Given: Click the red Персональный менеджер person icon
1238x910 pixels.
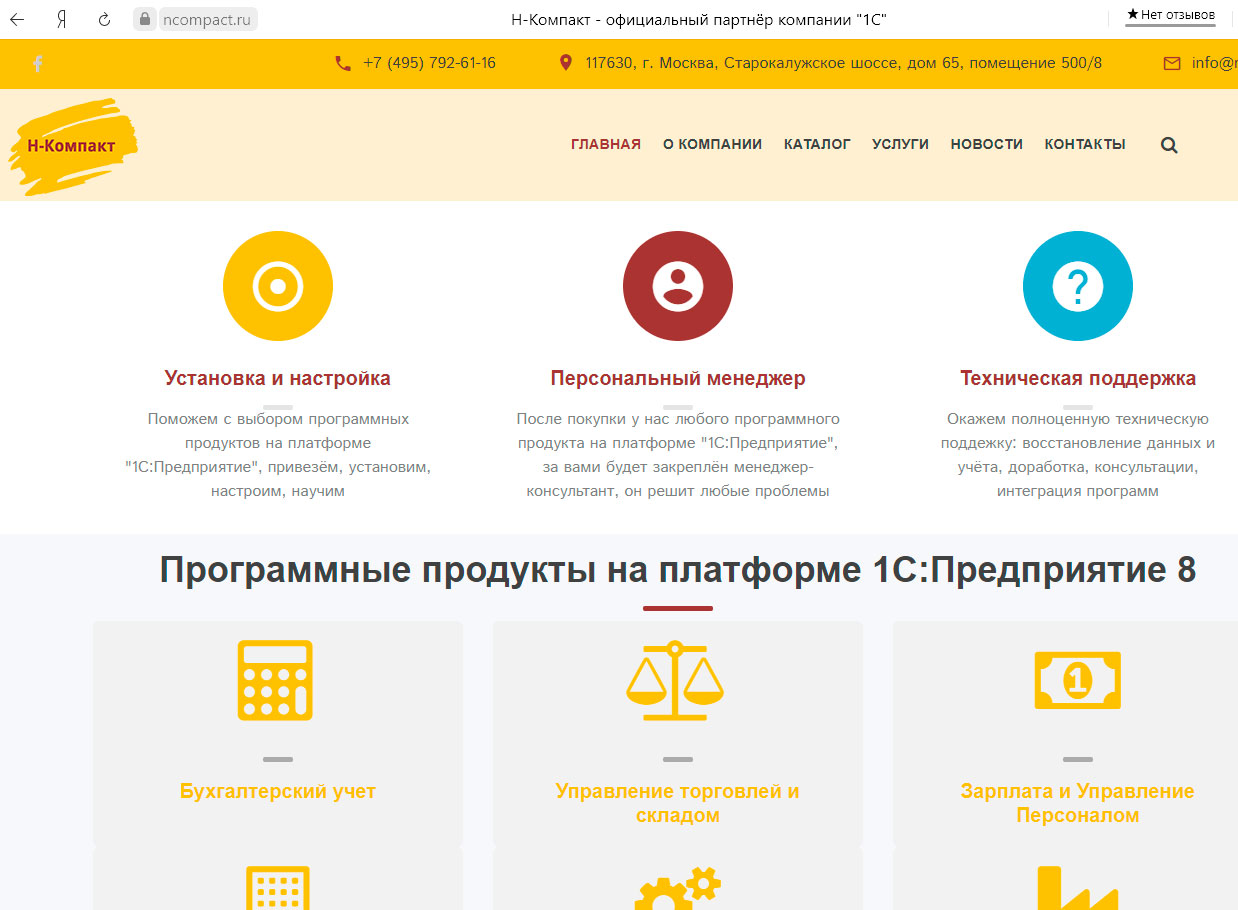Looking at the screenshot, I should tap(678, 286).
